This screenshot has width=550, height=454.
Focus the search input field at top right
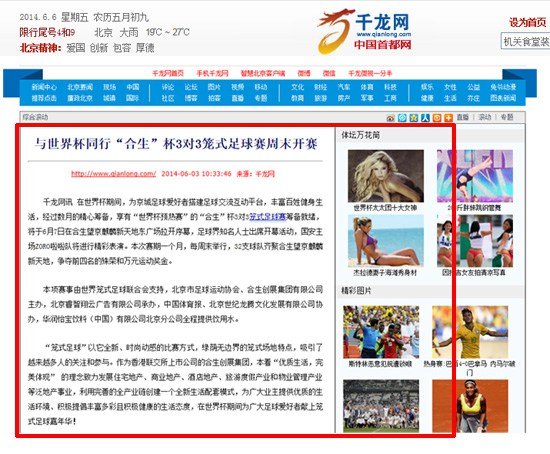pyautogui.click(x=525, y=42)
